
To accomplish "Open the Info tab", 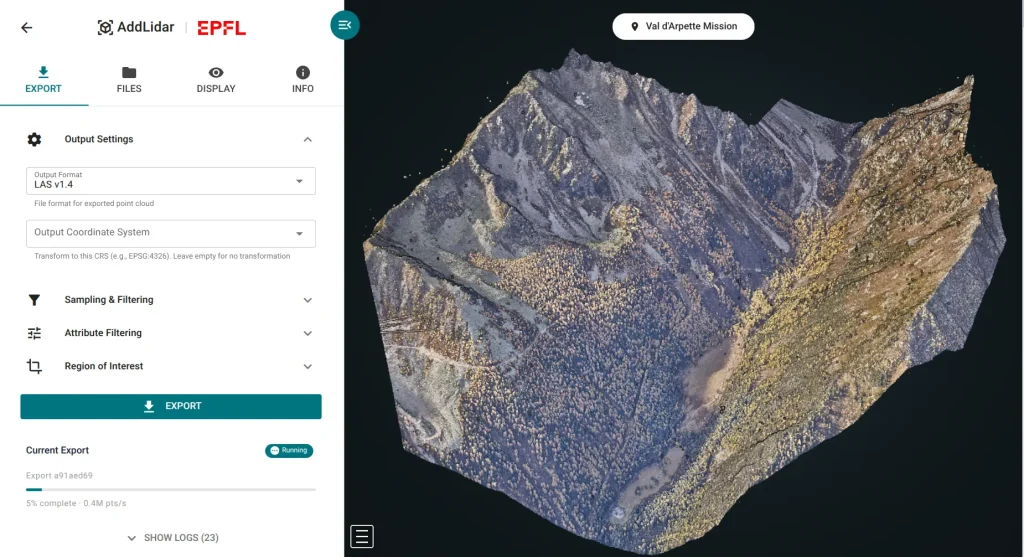I will coord(302,80).
